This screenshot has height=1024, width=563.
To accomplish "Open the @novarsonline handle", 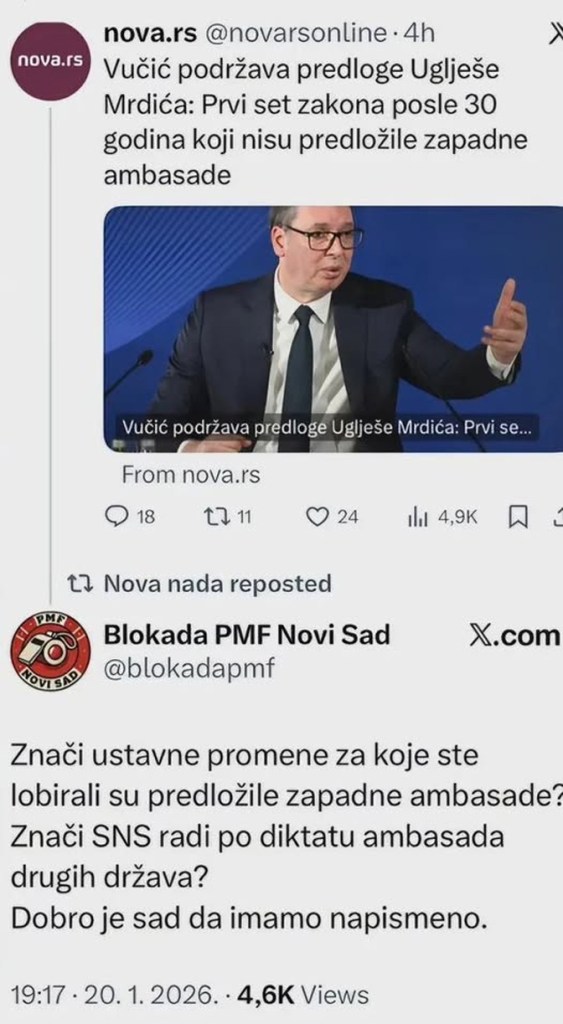I will coord(297,33).
